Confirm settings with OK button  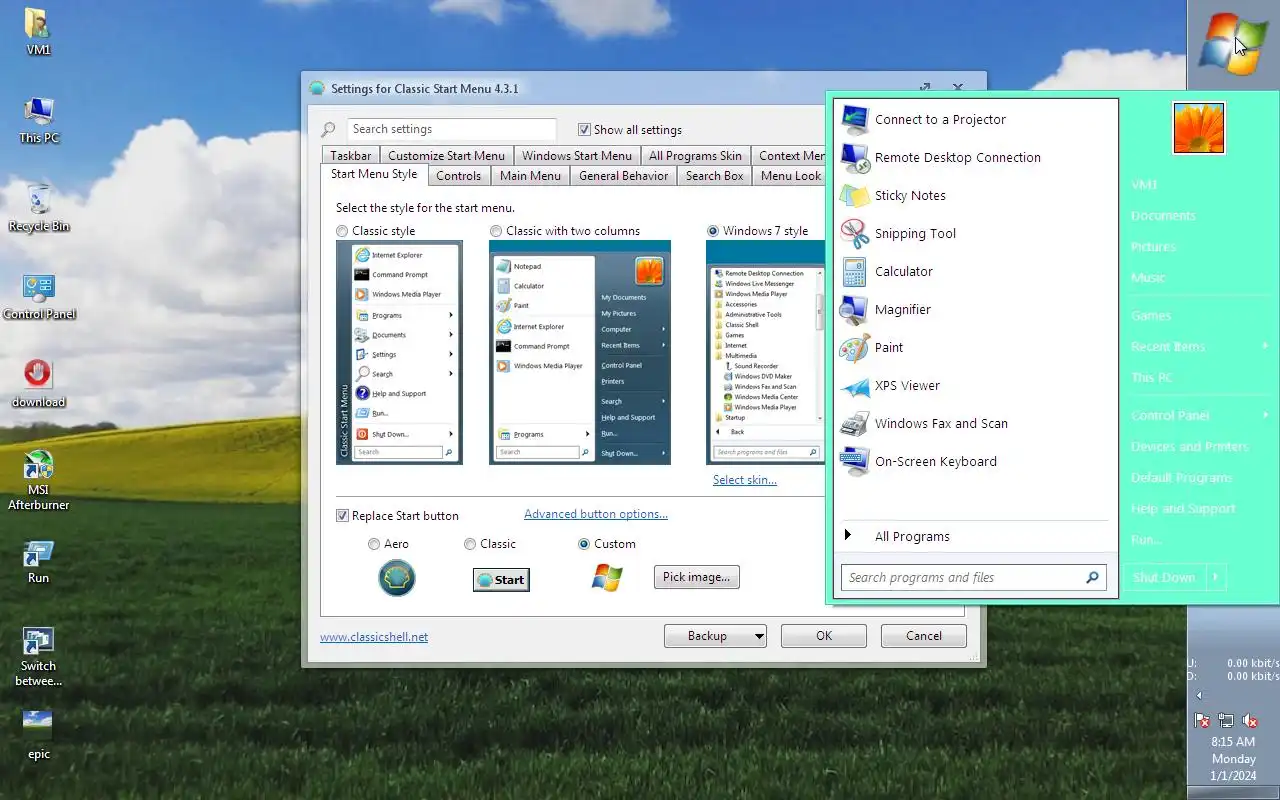(824, 636)
